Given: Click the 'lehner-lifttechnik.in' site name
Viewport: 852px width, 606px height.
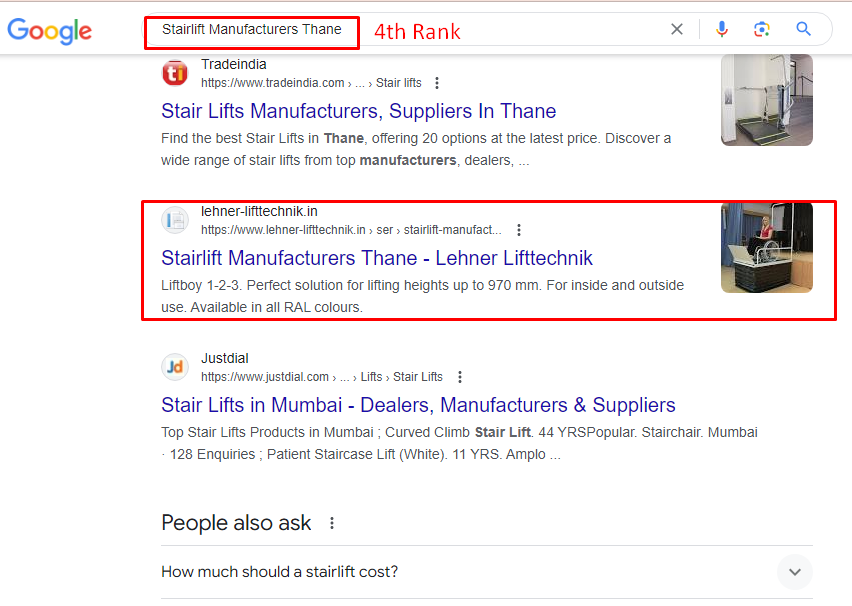Looking at the screenshot, I should point(259,211).
